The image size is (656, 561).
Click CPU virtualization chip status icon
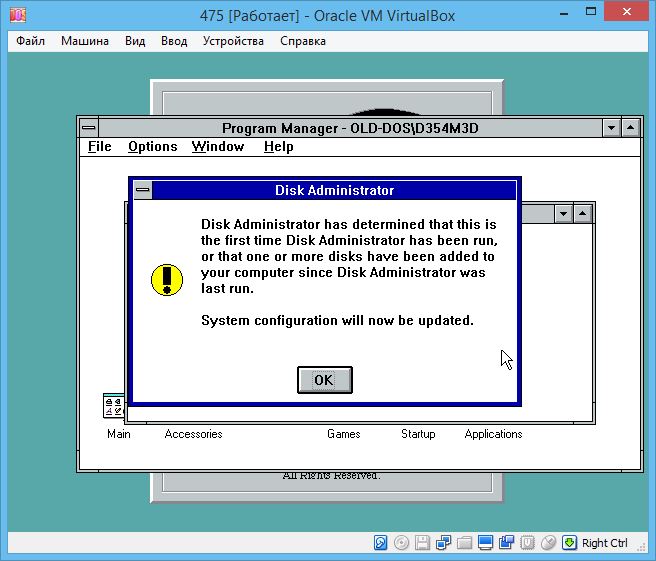pyautogui.click(x=527, y=543)
